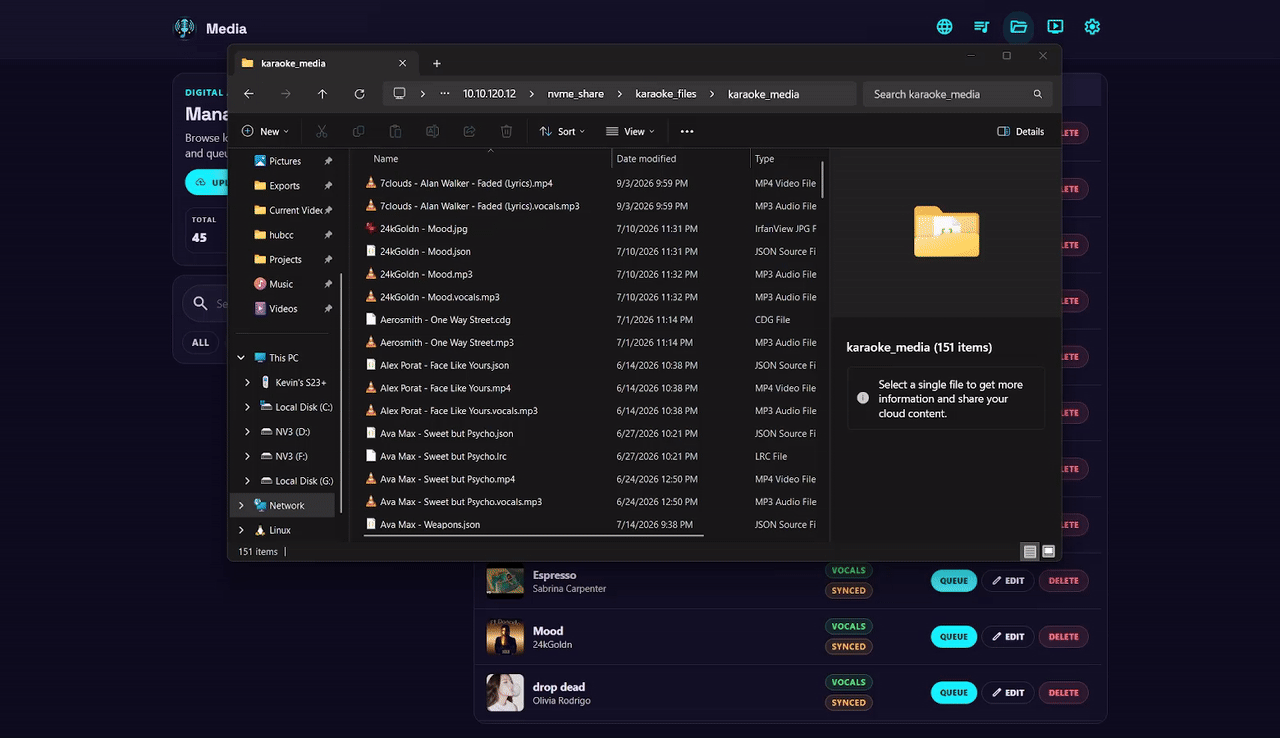
Task: Click the Cut icon in Explorer toolbar
Action: click(321, 131)
